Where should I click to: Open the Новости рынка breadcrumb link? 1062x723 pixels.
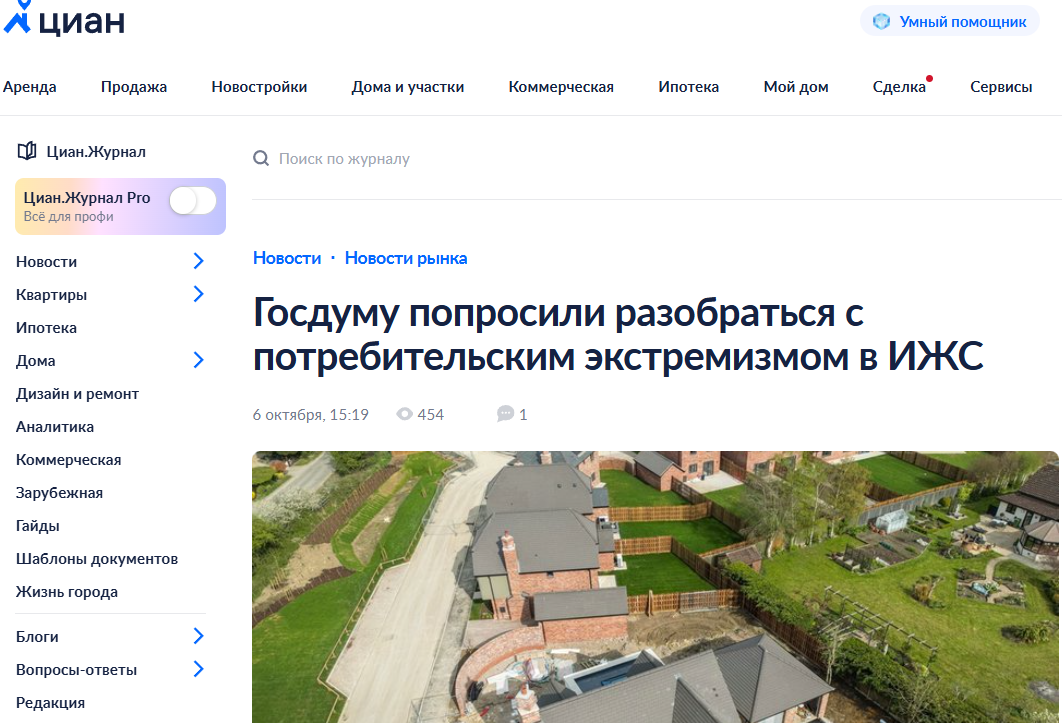405,257
